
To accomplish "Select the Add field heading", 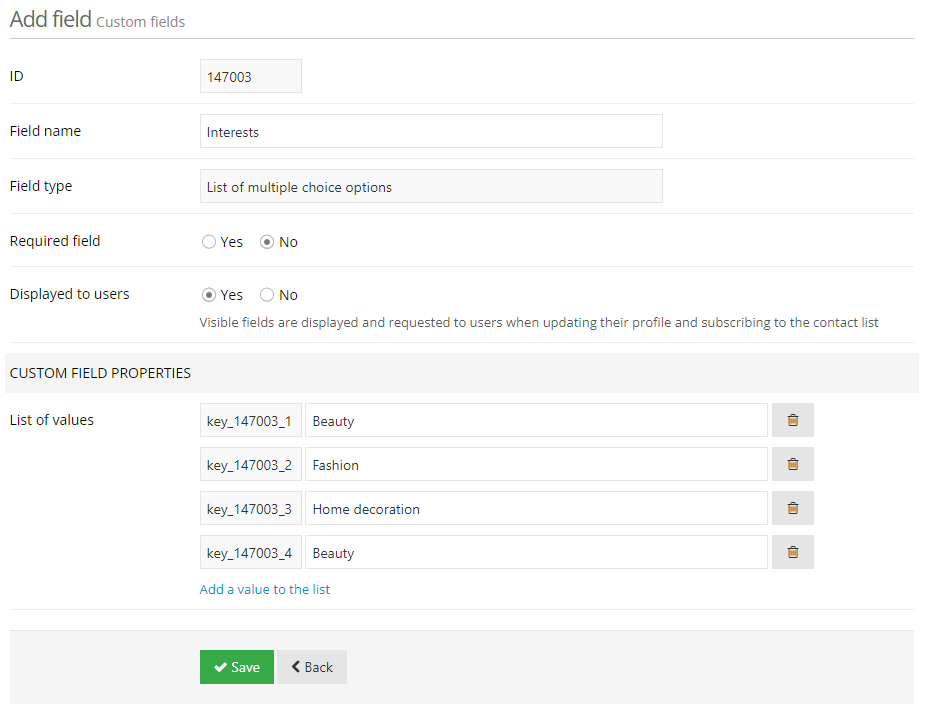I will pyautogui.click(x=51, y=19).
